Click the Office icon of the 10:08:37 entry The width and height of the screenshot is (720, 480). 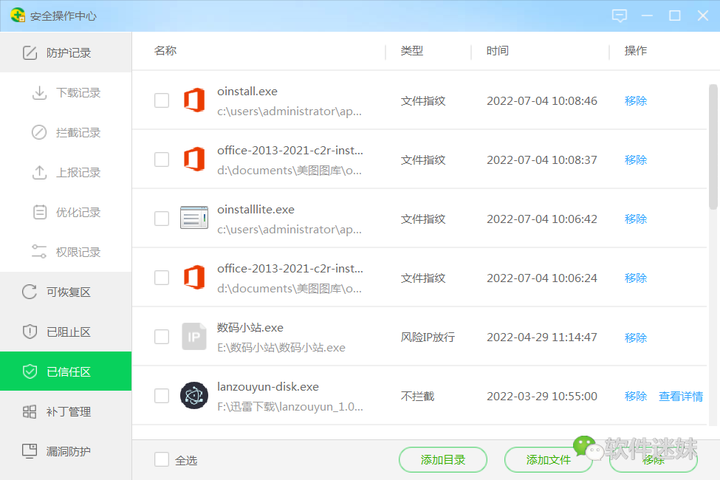click(x=194, y=159)
